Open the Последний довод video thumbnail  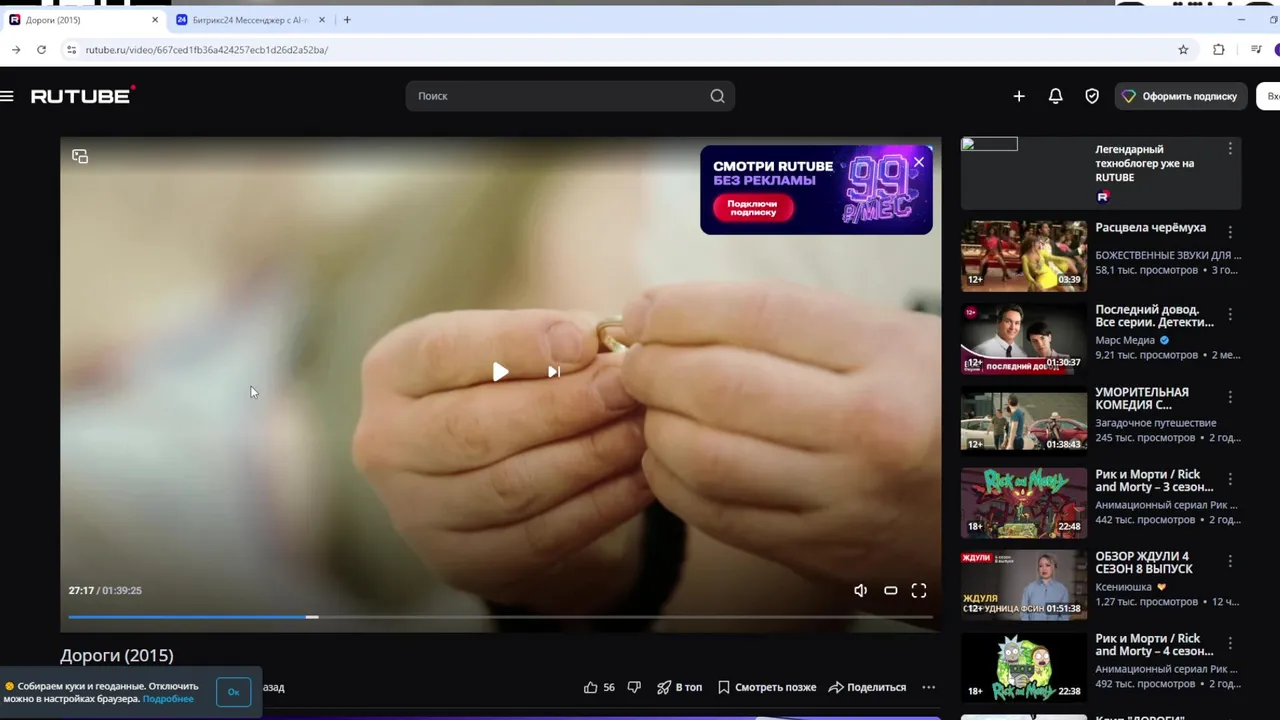point(1024,339)
